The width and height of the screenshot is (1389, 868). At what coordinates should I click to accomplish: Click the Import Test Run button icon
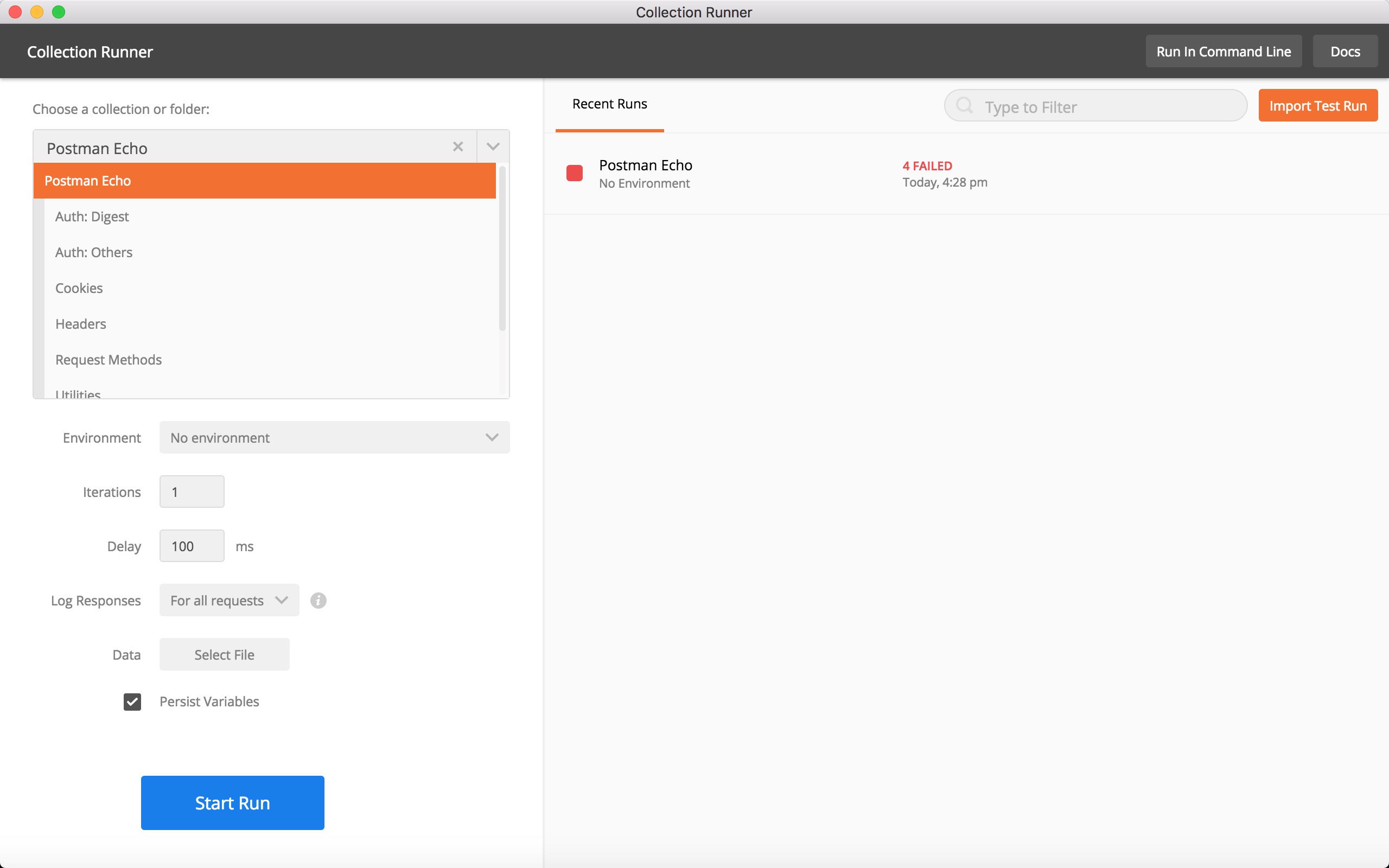click(1318, 104)
